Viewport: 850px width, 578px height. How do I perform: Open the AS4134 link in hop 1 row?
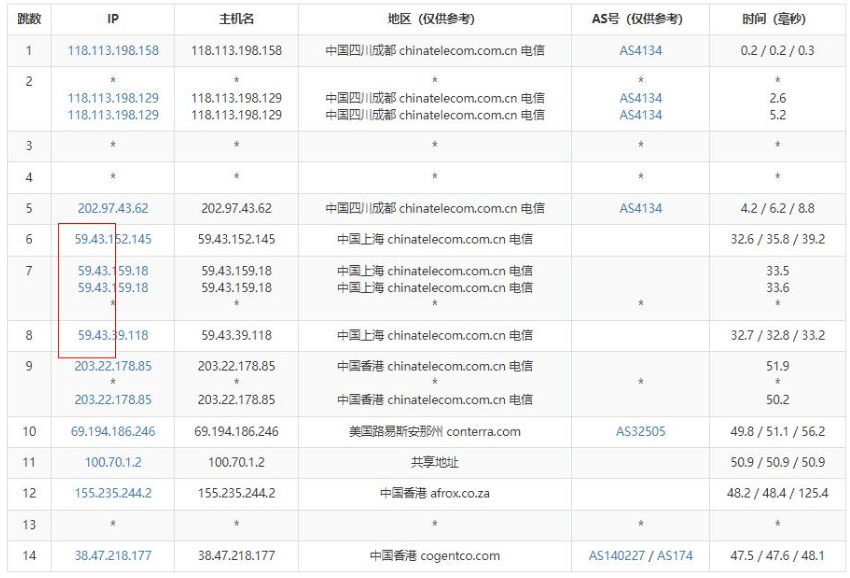[640, 50]
